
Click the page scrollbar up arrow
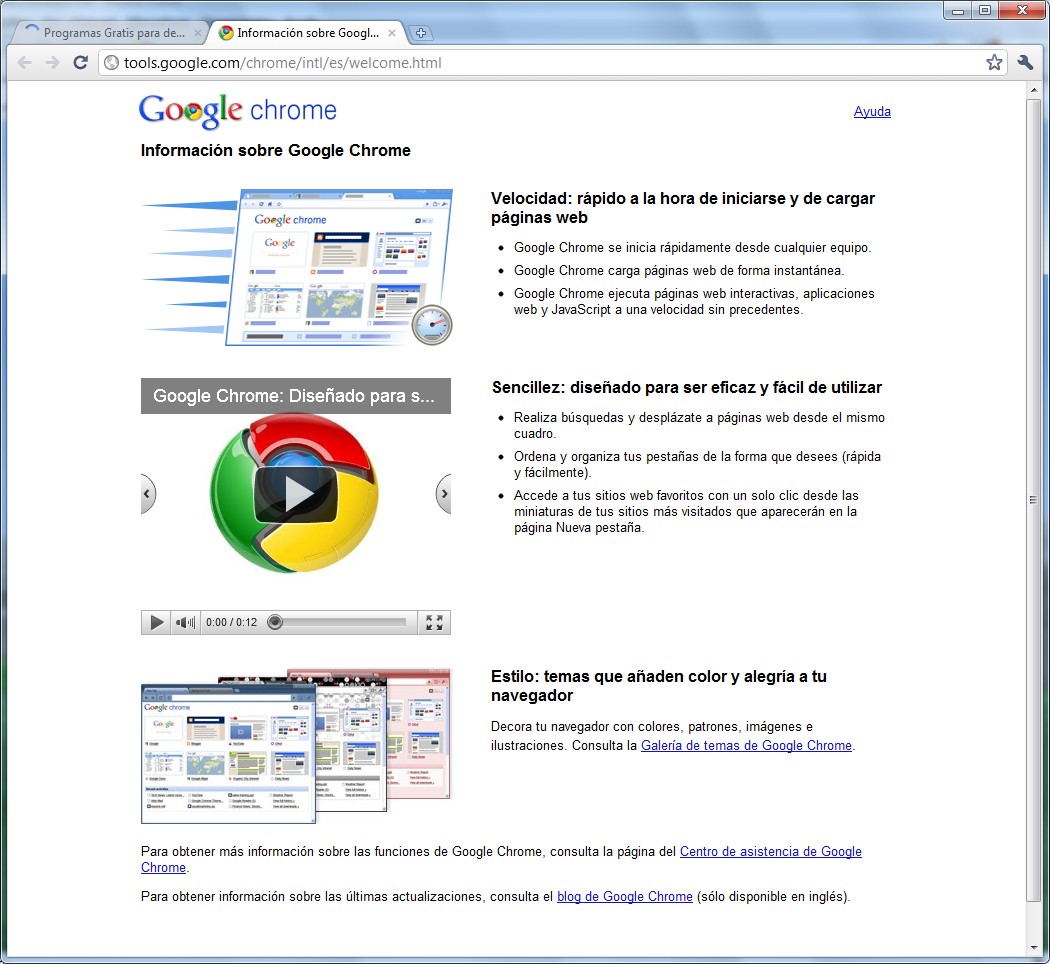[1033, 90]
